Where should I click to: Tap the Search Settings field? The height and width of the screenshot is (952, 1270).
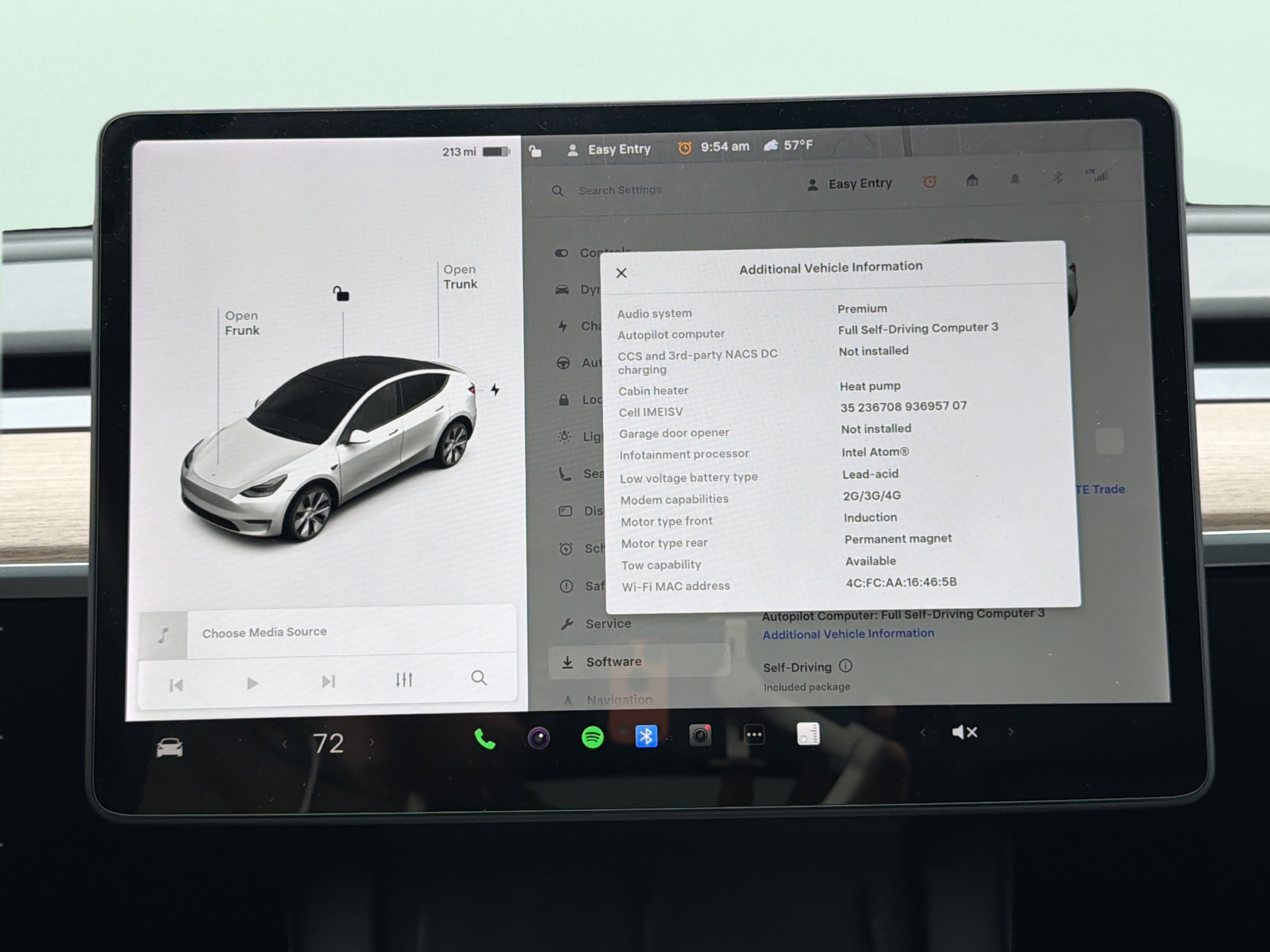(619, 190)
